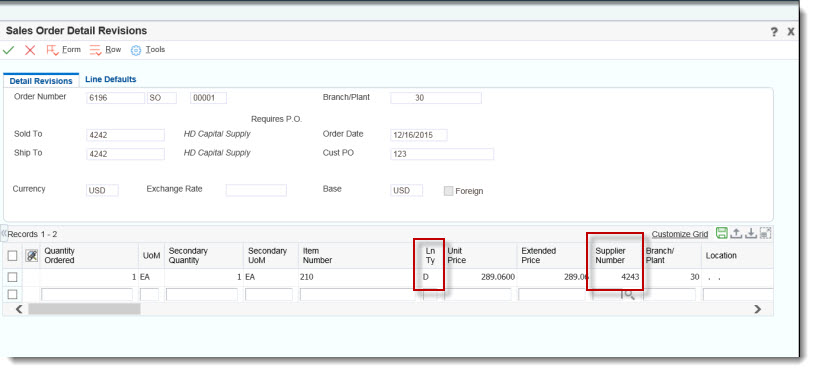Open the Tools menu
815x372 pixels.
click(x=148, y=50)
